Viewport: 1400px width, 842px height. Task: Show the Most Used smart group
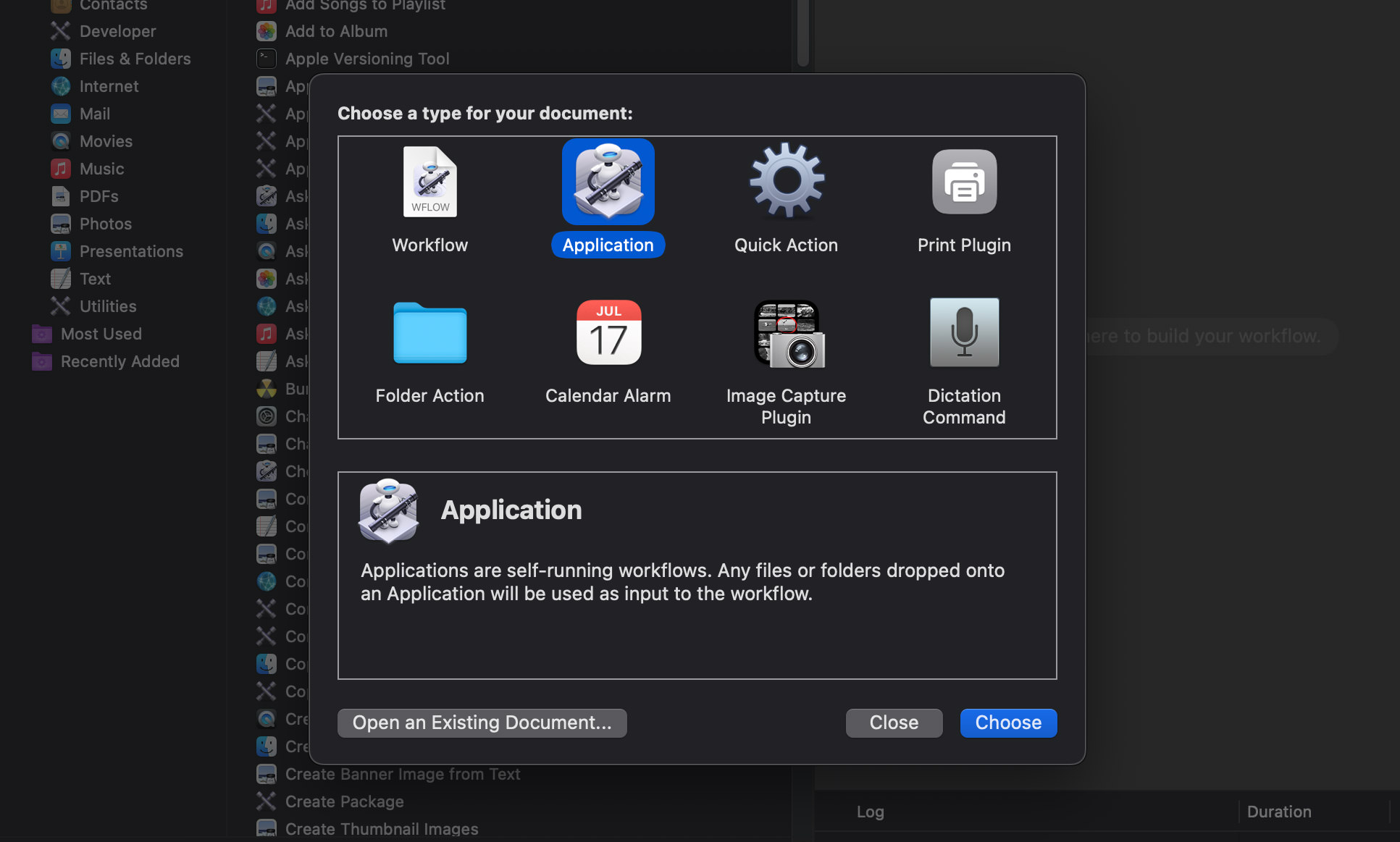click(x=87, y=334)
